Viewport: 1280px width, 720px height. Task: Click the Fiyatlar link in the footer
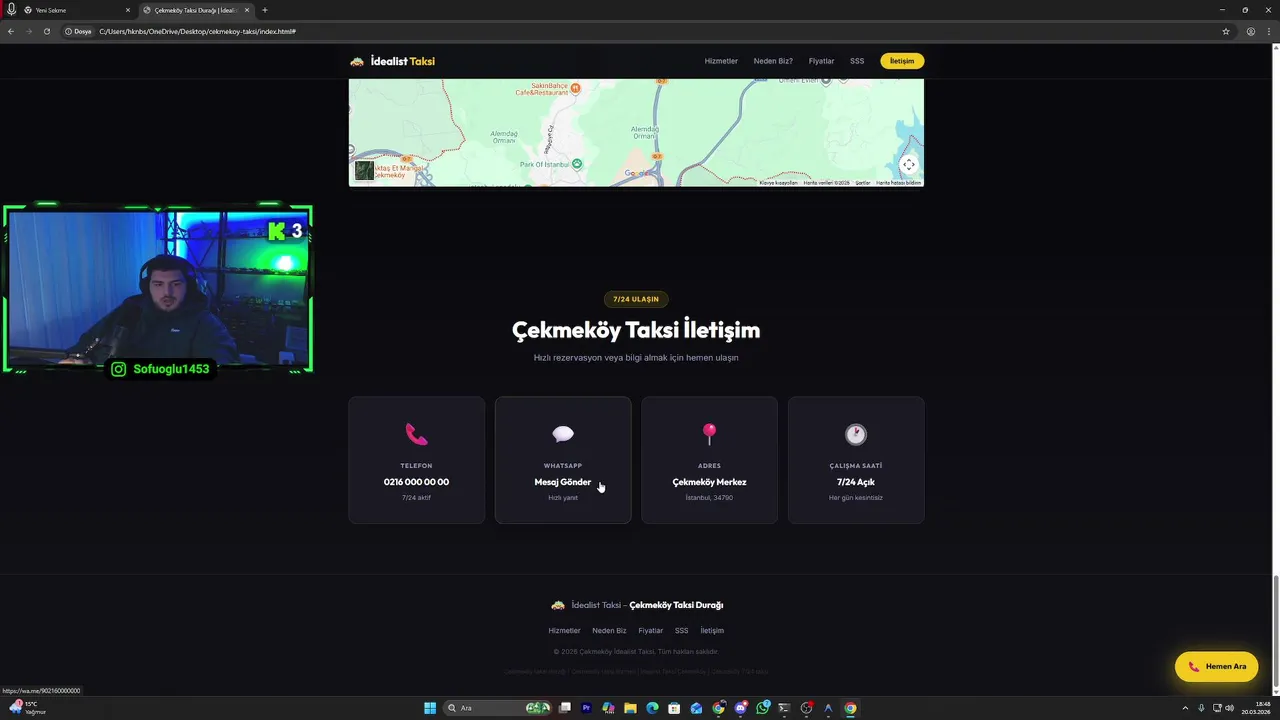(x=651, y=631)
